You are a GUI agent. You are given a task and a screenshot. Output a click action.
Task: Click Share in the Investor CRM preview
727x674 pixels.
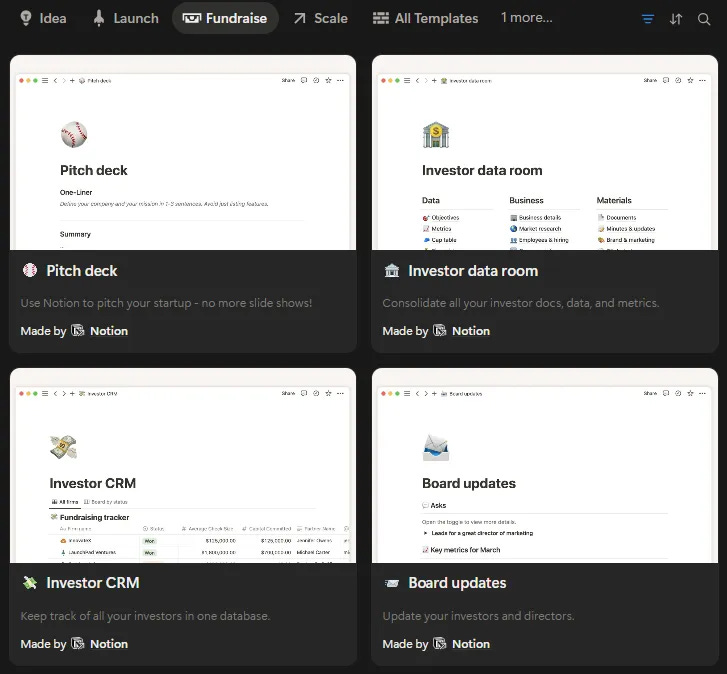[x=288, y=393]
